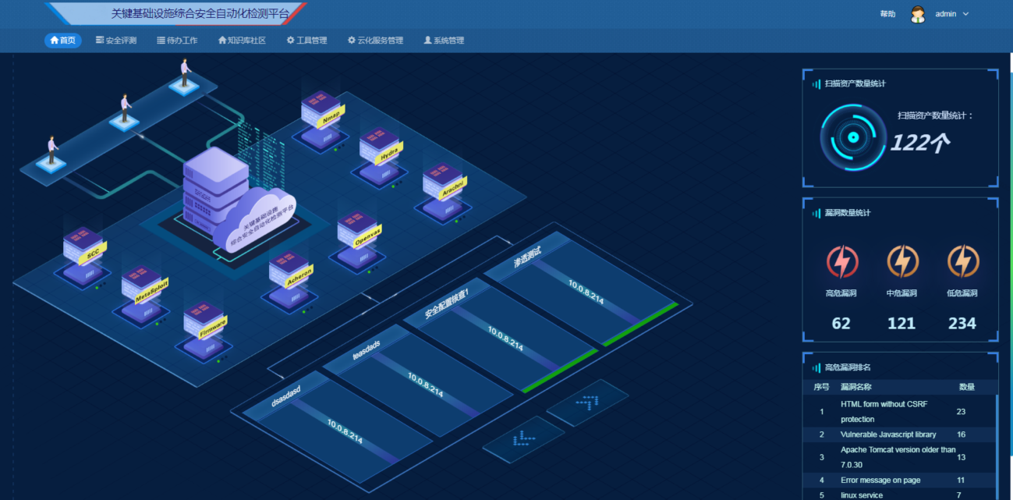
Task: Click the previous page arrow tile
Action: click(523, 439)
